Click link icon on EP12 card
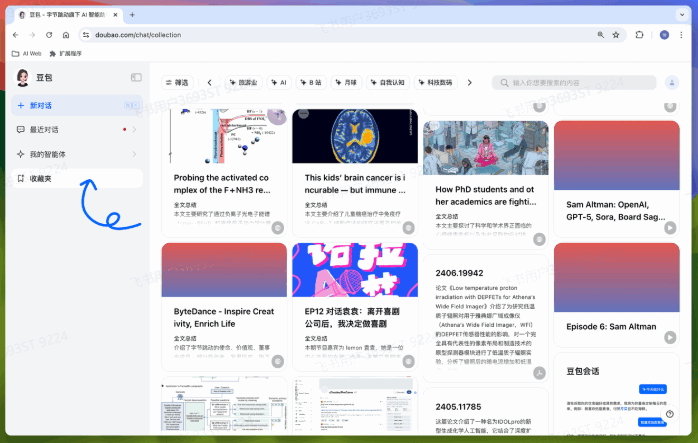This screenshot has width=698, height=443. tap(408, 362)
